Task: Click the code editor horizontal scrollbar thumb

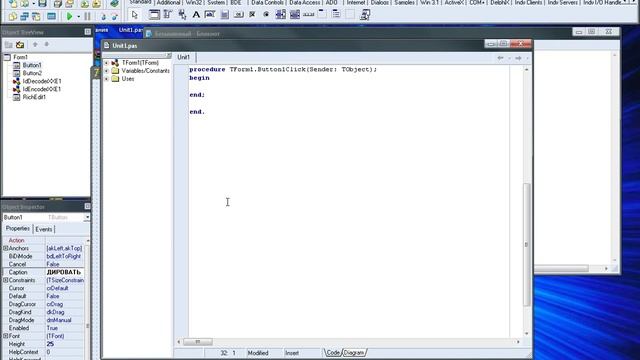Action: tap(198, 342)
